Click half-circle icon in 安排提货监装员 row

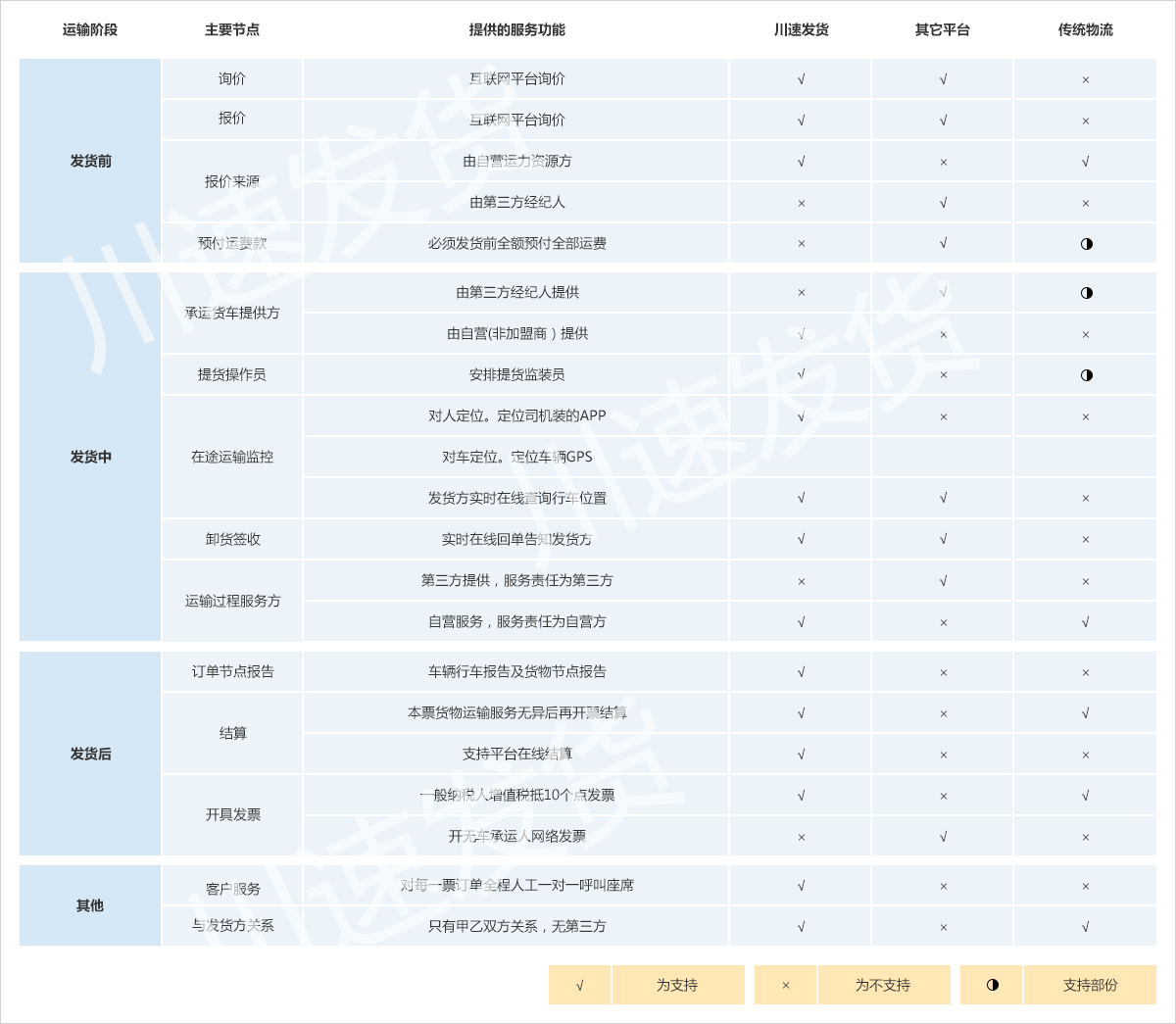[x=1086, y=375]
